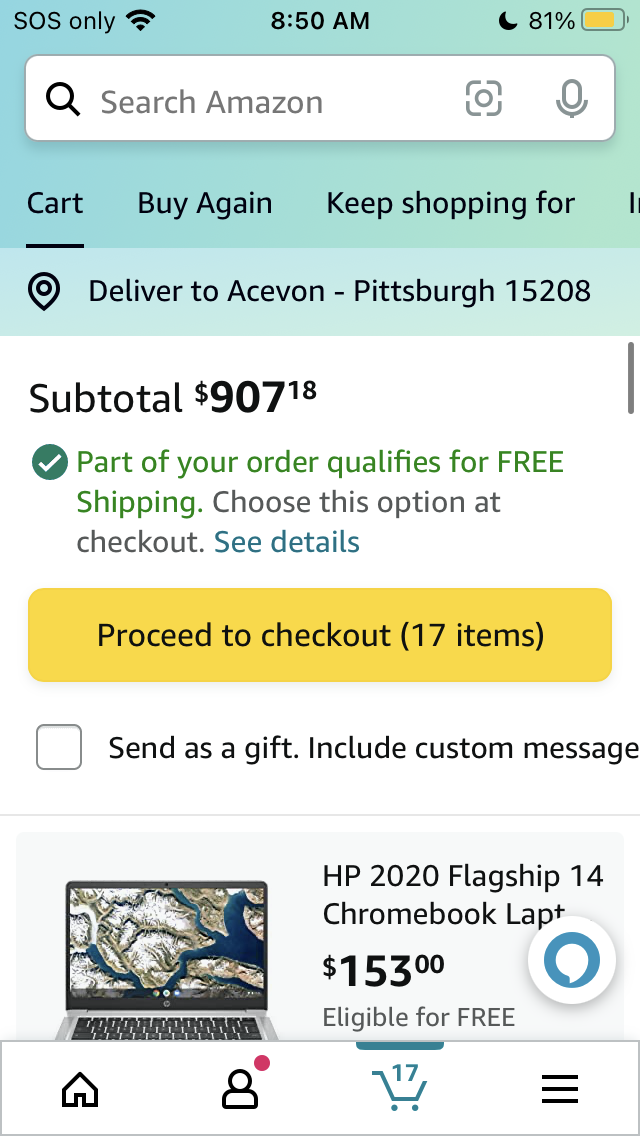Change delivery address Acevon - Pittsburgh 15208
The image size is (640, 1136).
click(339, 291)
